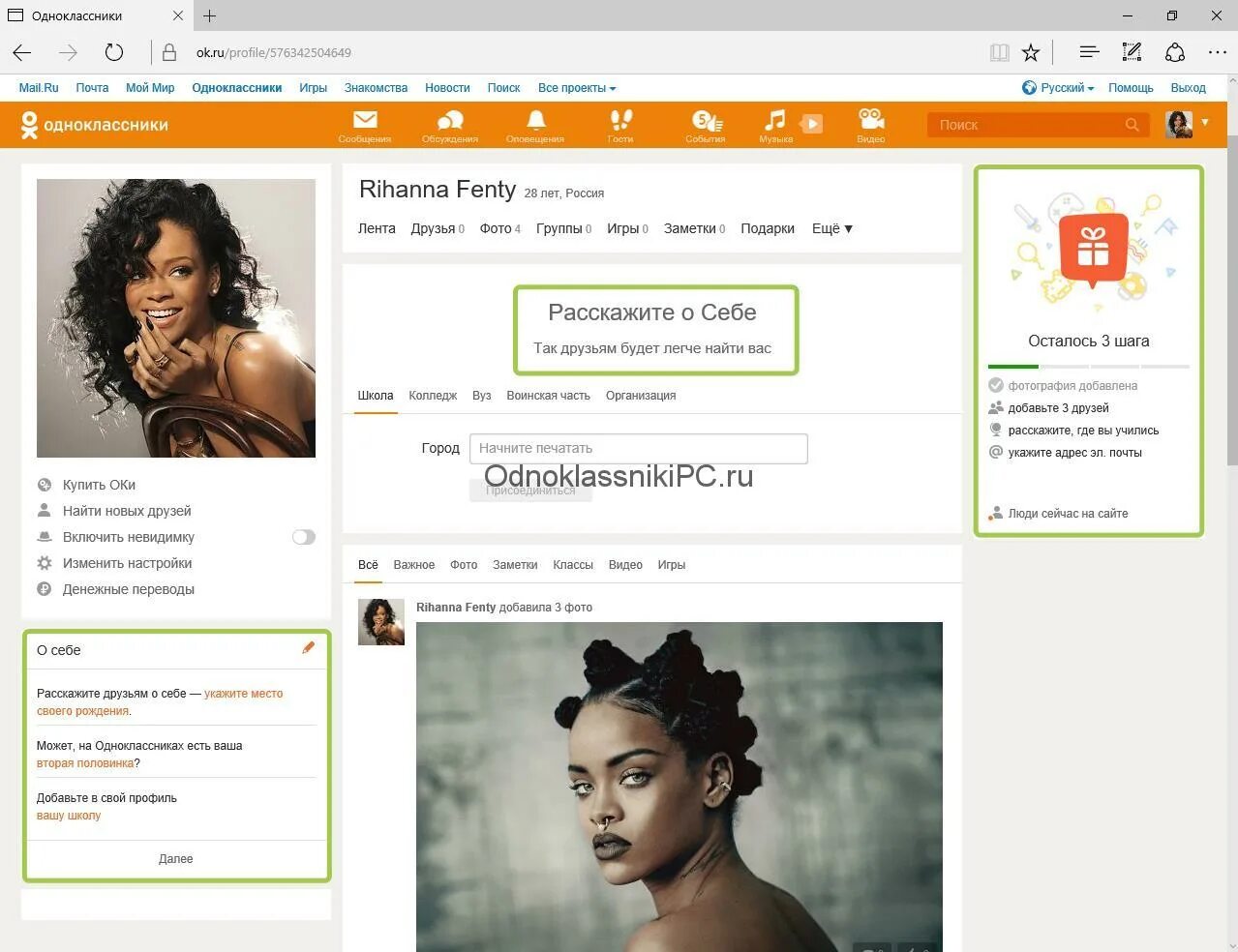
Task: Switch feed filter to Классы
Action: pos(573,565)
